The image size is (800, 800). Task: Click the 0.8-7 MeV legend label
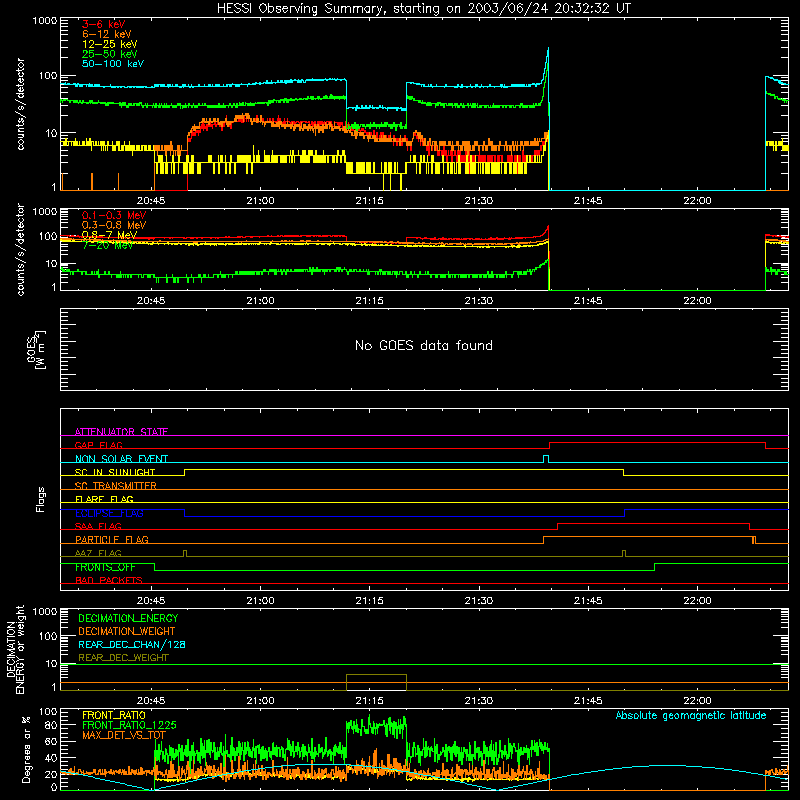[x=109, y=235]
